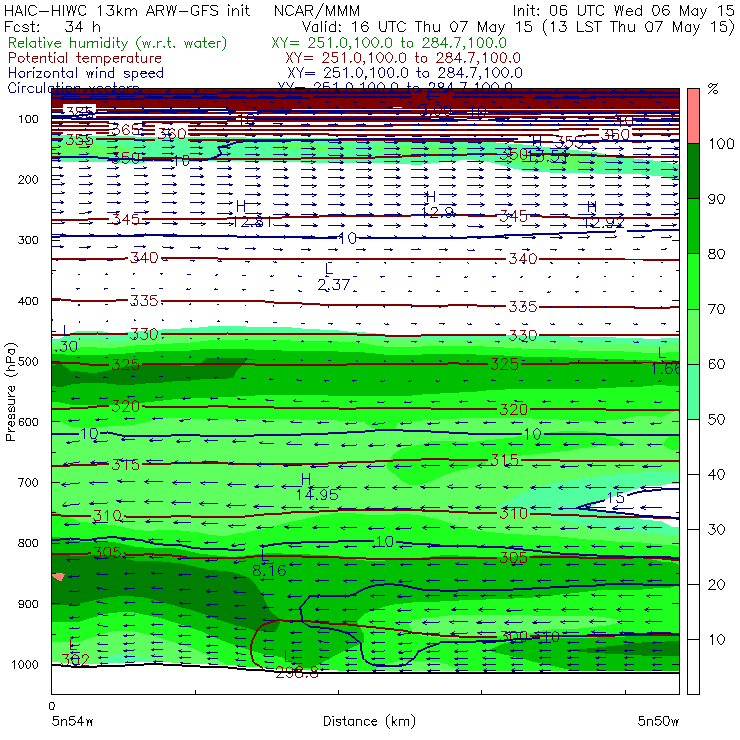Click the Pressure (hPa) axis label
This screenshot has height=740, width=740.
point(10,392)
